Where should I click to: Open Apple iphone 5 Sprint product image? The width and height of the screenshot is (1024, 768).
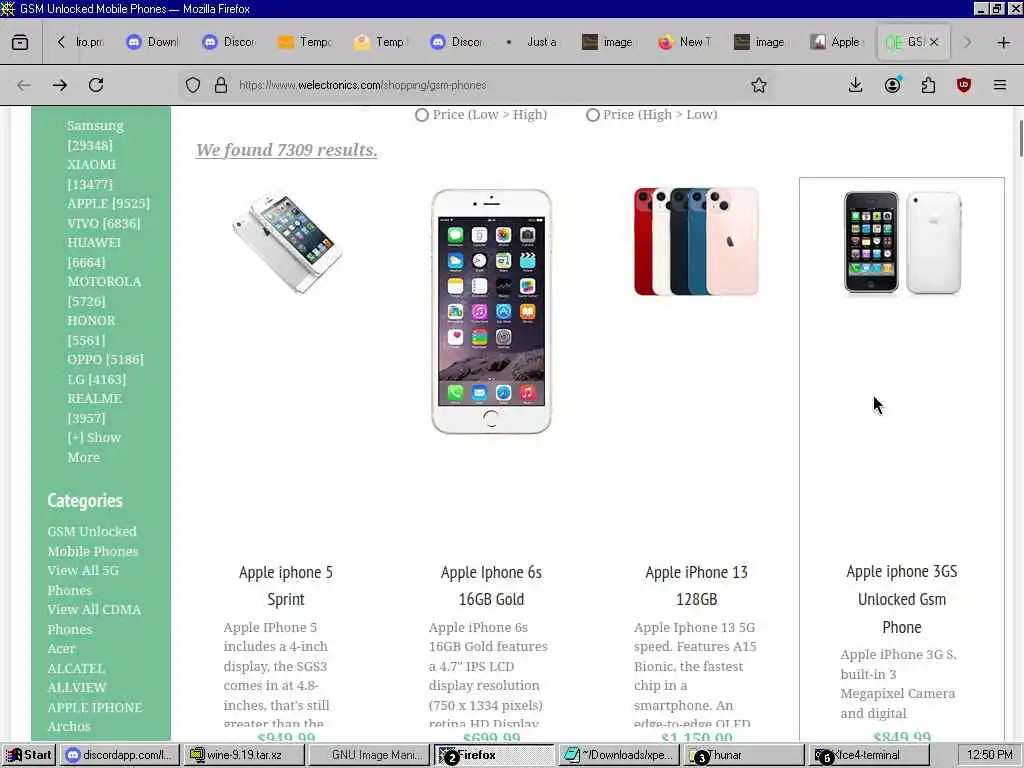[x=286, y=242]
